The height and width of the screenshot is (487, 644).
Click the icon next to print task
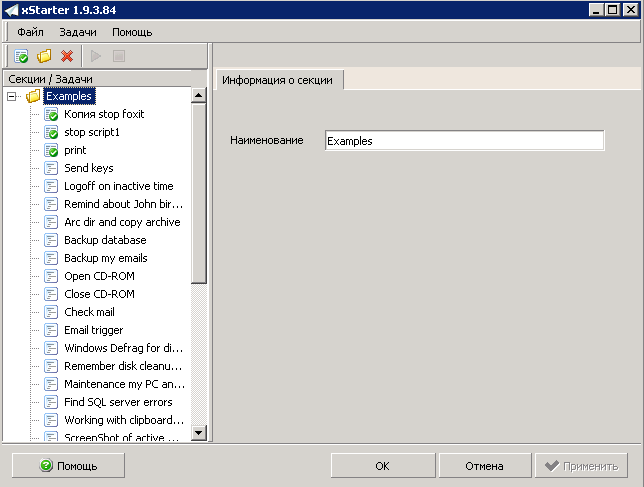pos(51,150)
